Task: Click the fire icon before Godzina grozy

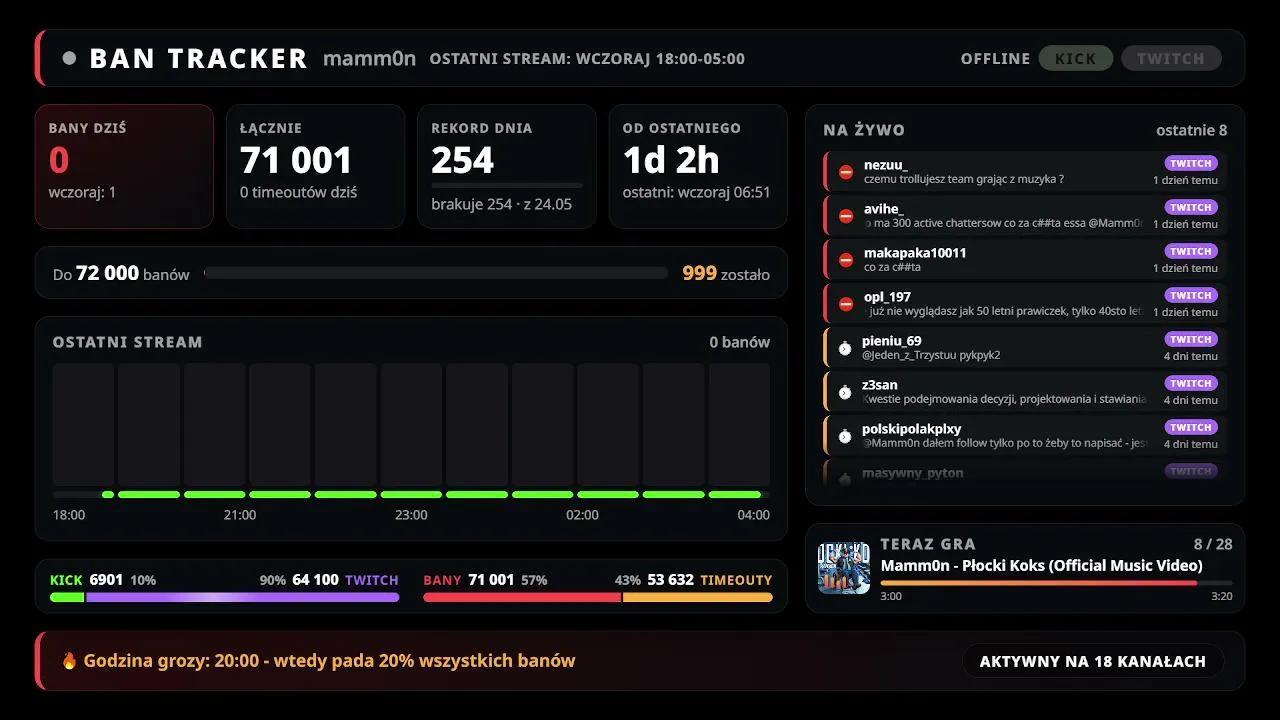Action: pos(69,661)
